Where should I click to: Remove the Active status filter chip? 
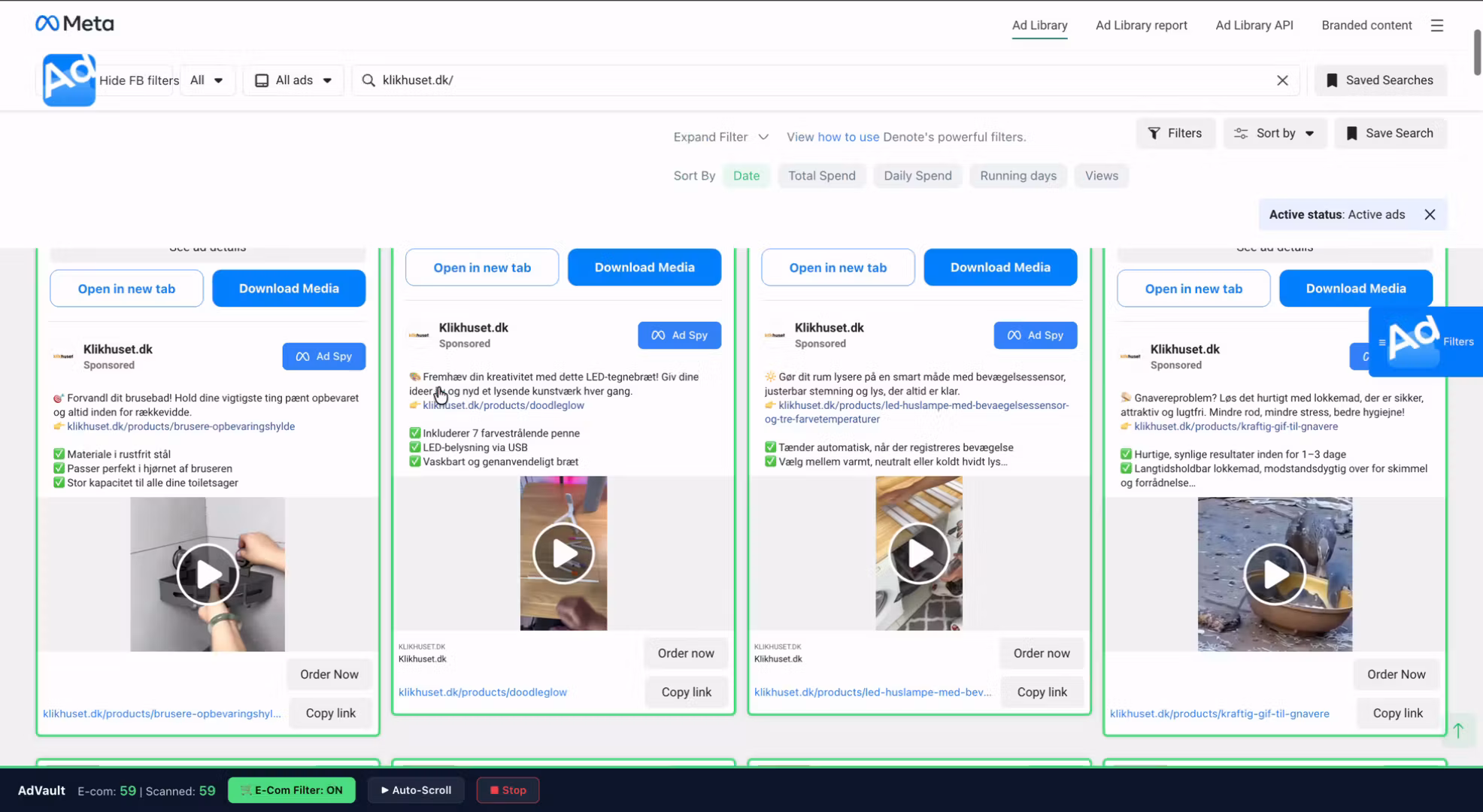pyautogui.click(x=1430, y=214)
